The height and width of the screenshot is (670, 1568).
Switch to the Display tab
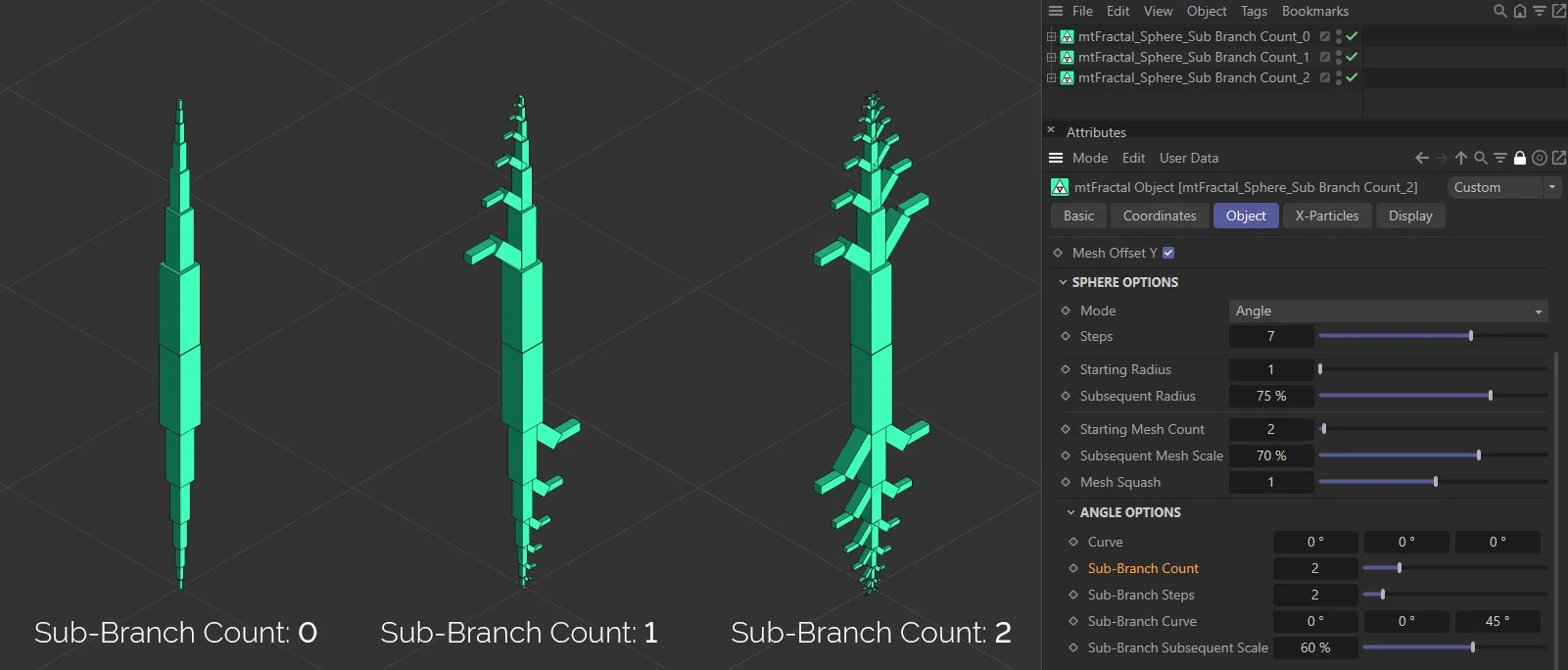[x=1410, y=215]
